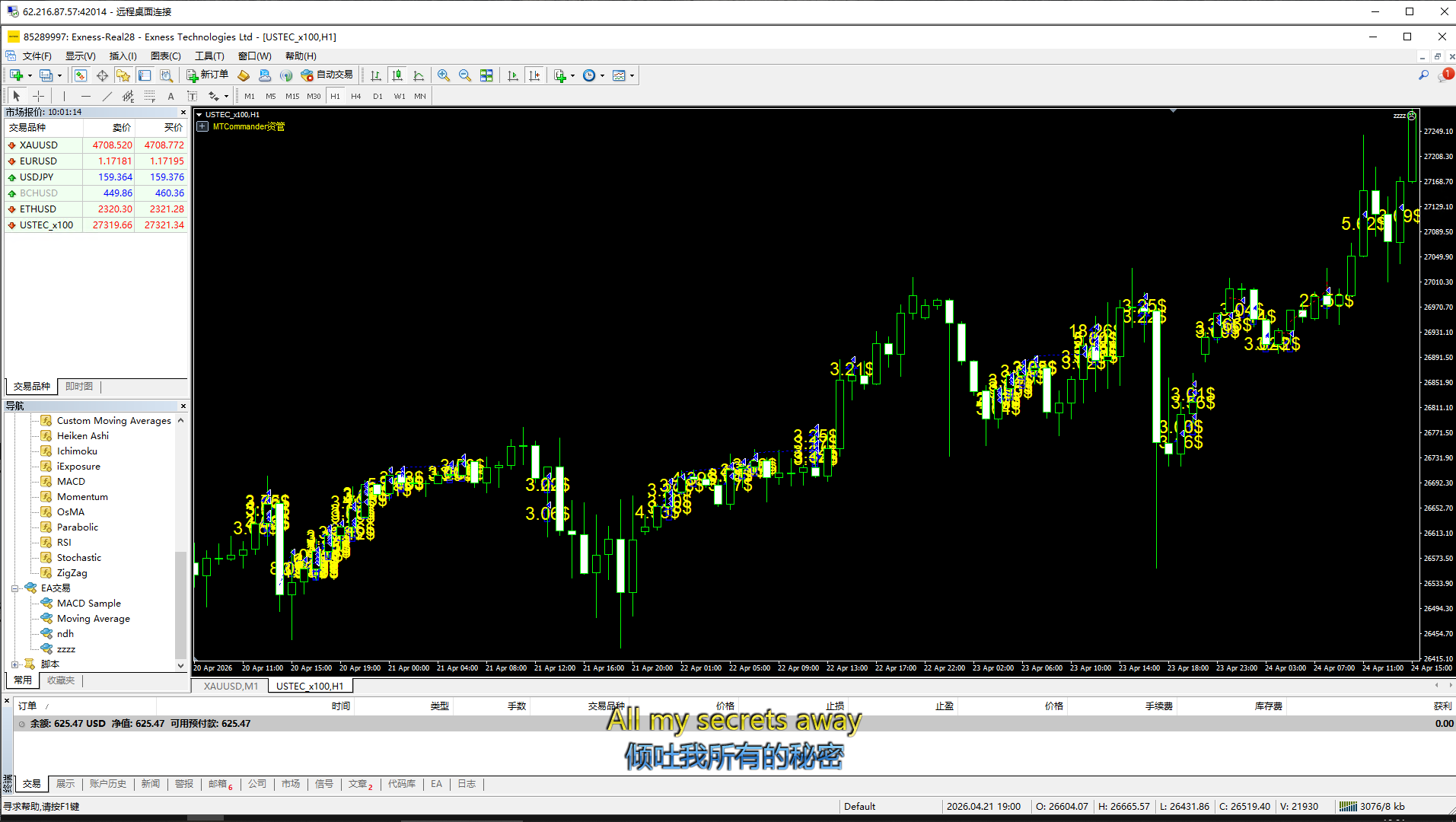Select the zzzz expert advisor
The width and height of the screenshot is (1456, 822).
[x=65, y=649]
